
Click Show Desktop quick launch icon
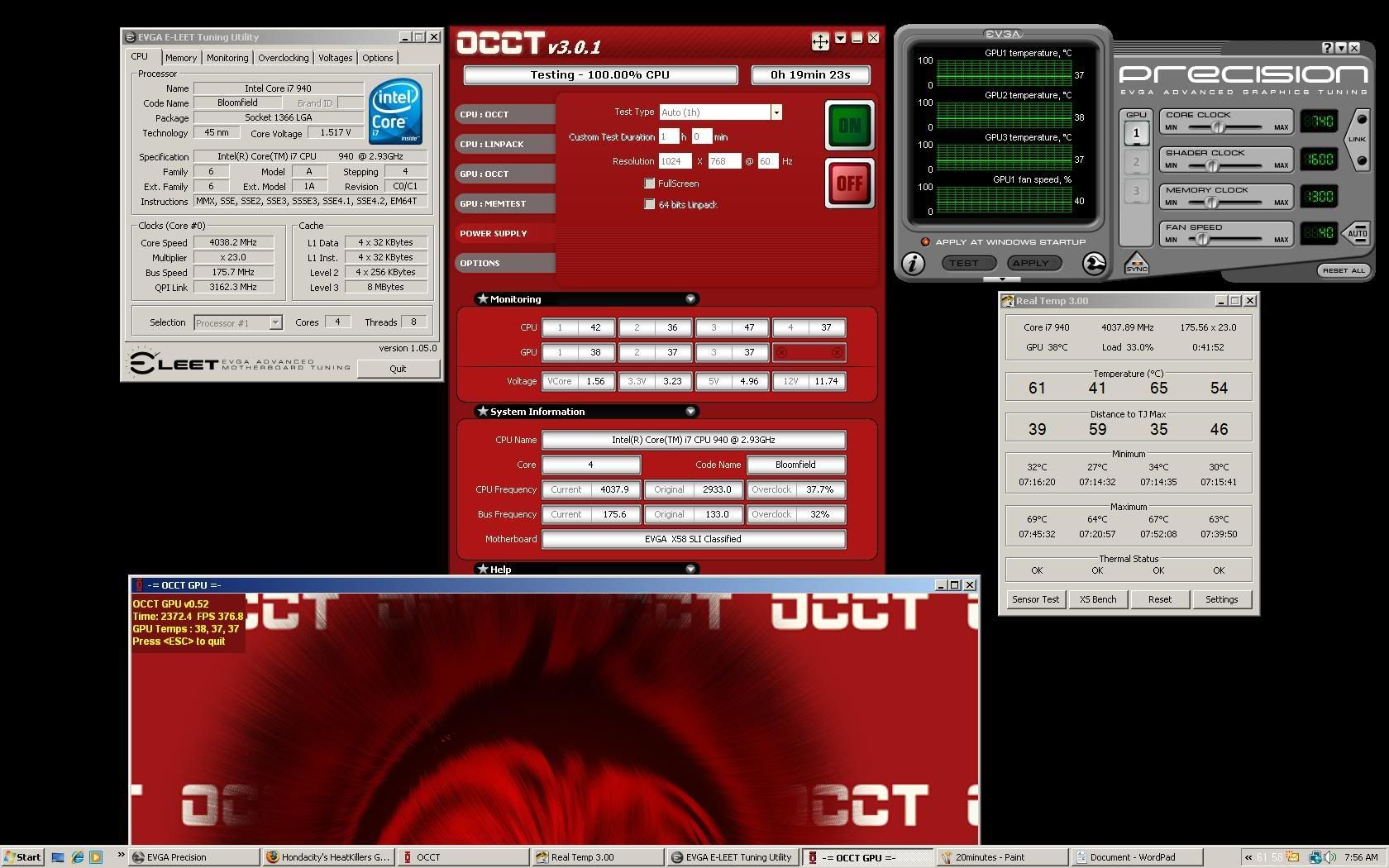pos(58,857)
